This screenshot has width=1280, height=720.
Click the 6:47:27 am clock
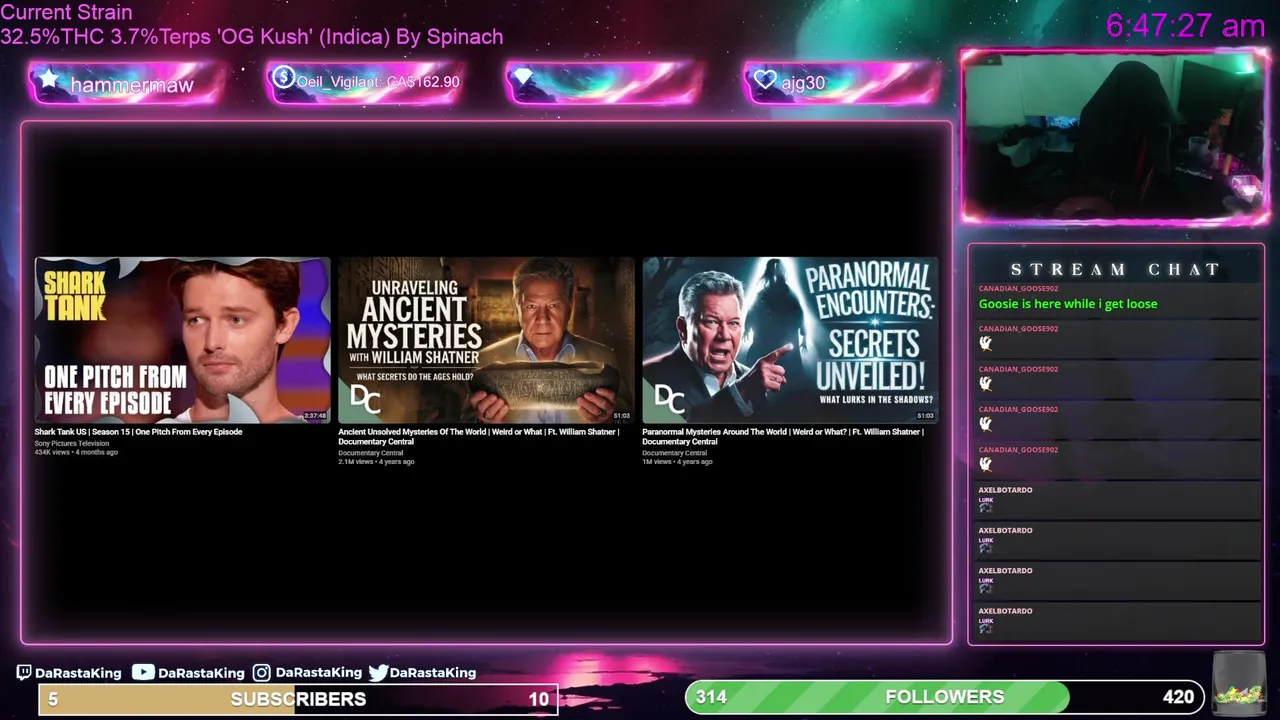[x=1185, y=25]
